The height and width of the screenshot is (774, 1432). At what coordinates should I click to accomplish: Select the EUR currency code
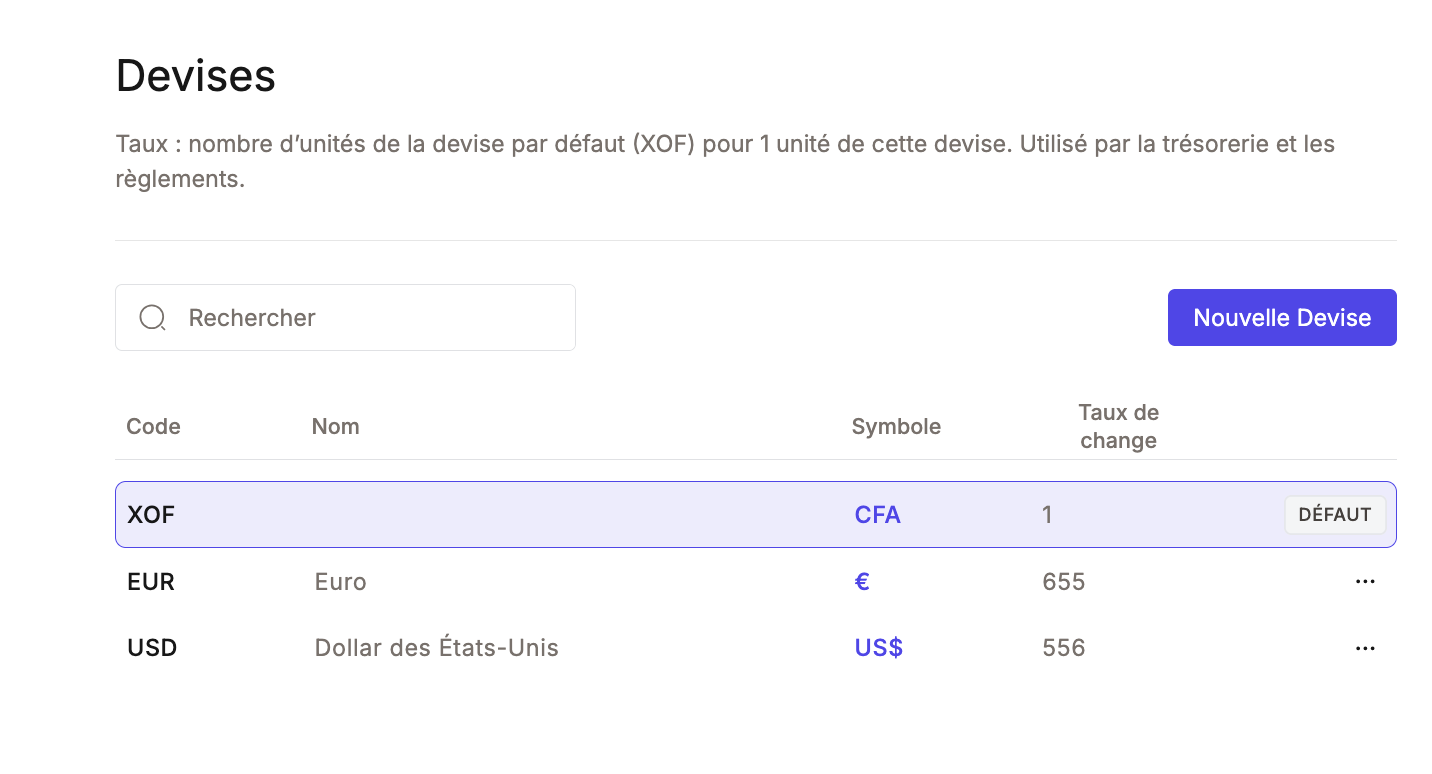(x=151, y=582)
